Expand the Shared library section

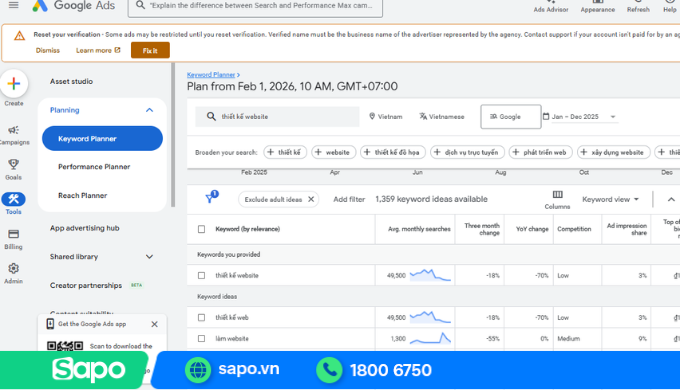[x=149, y=256]
